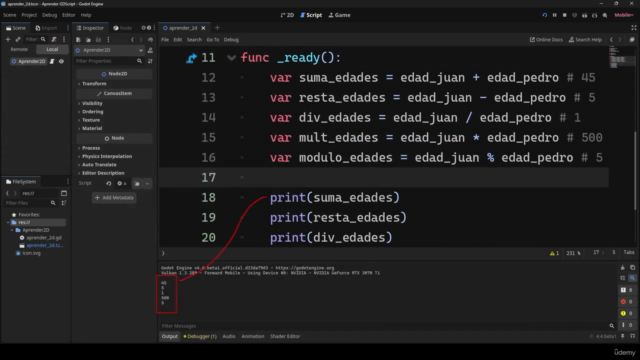
Task: Open the Mobile renderer dropdown
Action: (624, 15)
